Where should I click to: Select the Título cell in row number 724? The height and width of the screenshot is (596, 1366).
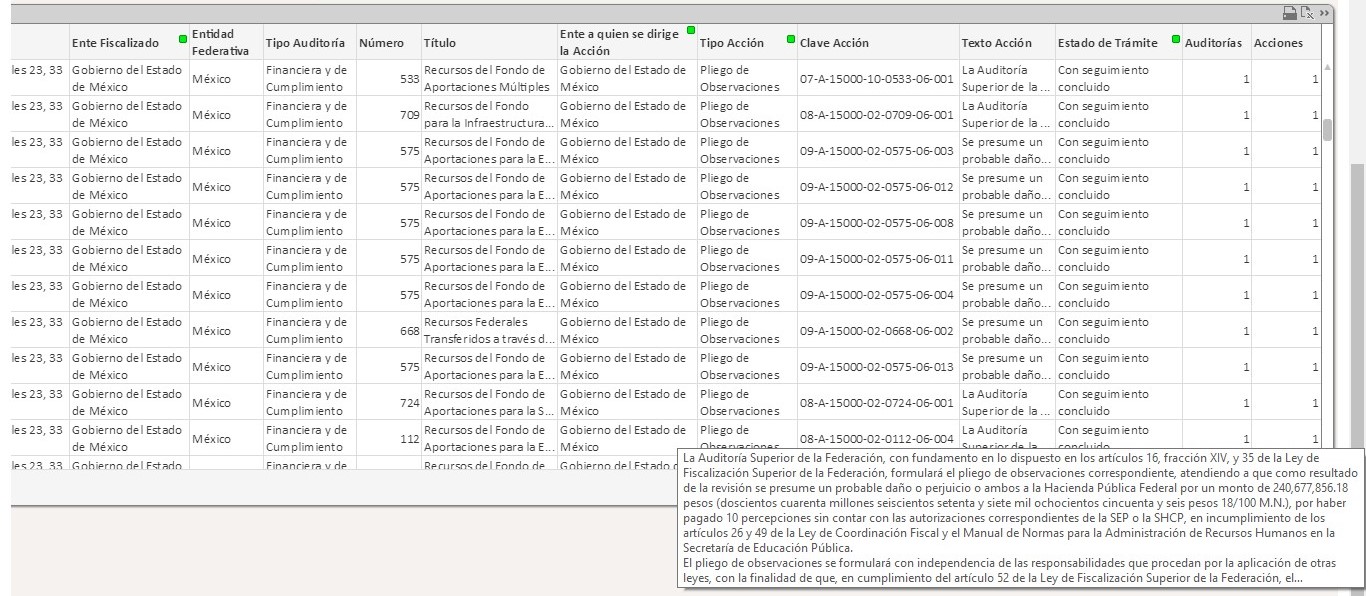pyautogui.click(x=489, y=402)
